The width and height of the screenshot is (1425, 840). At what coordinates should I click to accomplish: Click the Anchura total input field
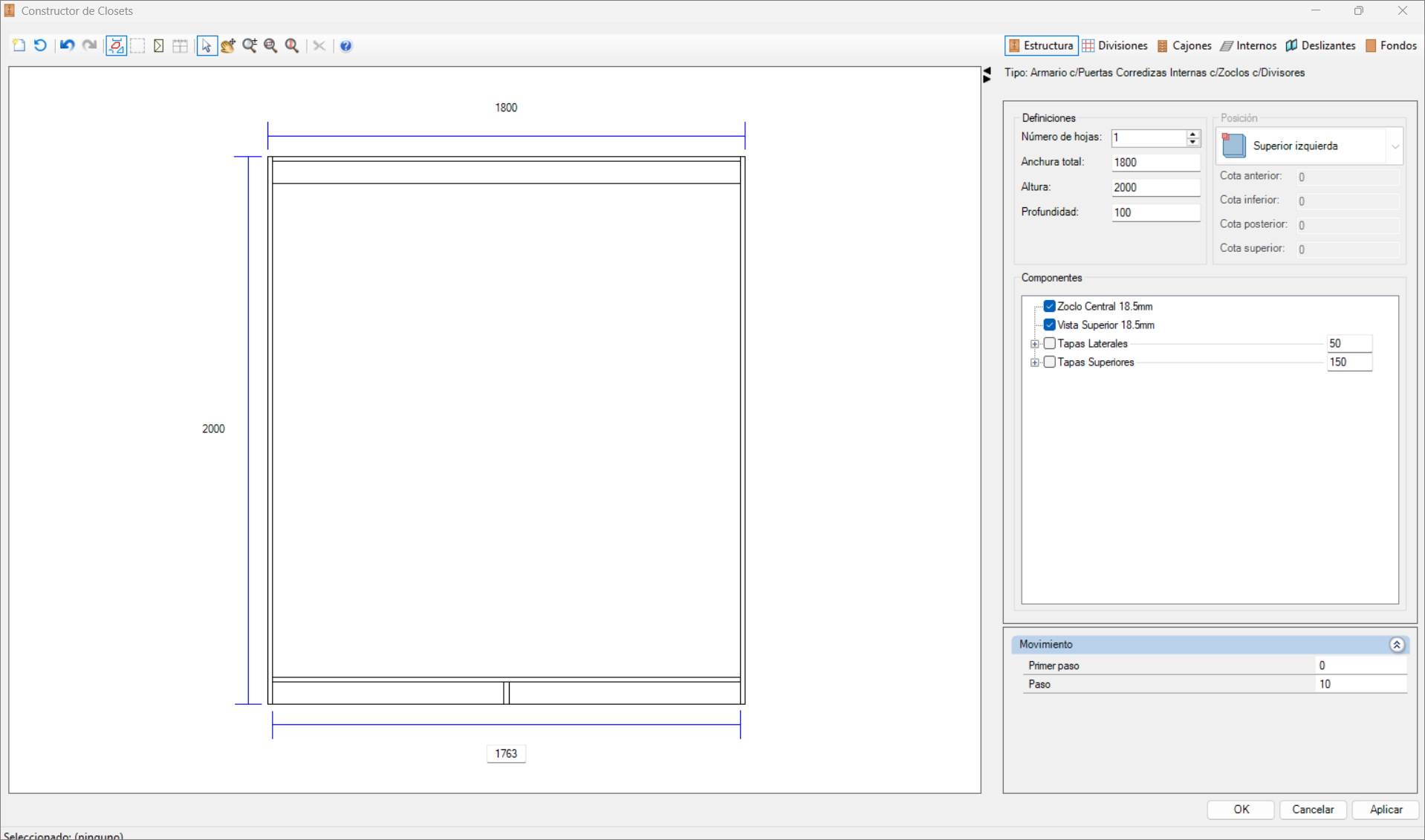pos(1155,162)
